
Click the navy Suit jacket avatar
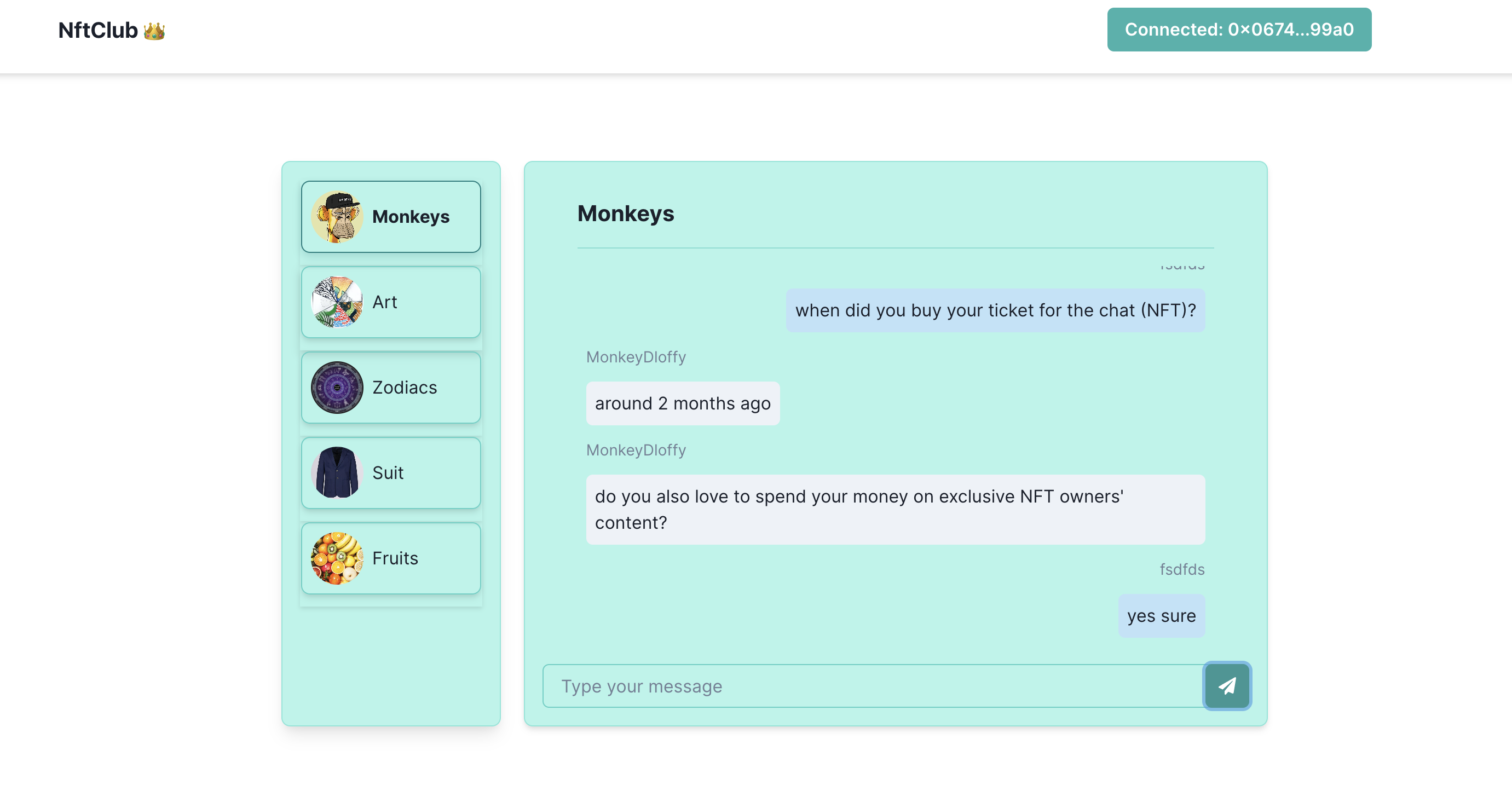[337, 472]
